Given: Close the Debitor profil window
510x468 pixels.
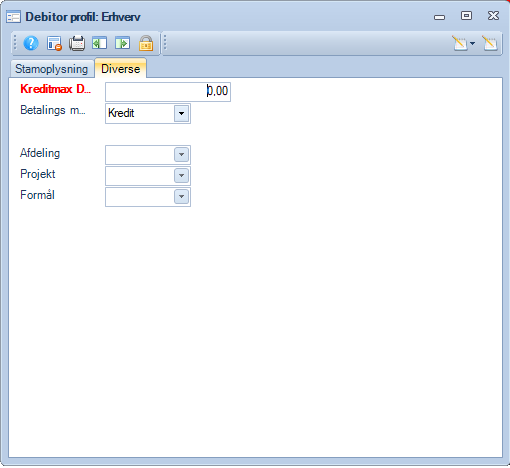Looking at the screenshot, I should pyautogui.click(x=493, y=16).
